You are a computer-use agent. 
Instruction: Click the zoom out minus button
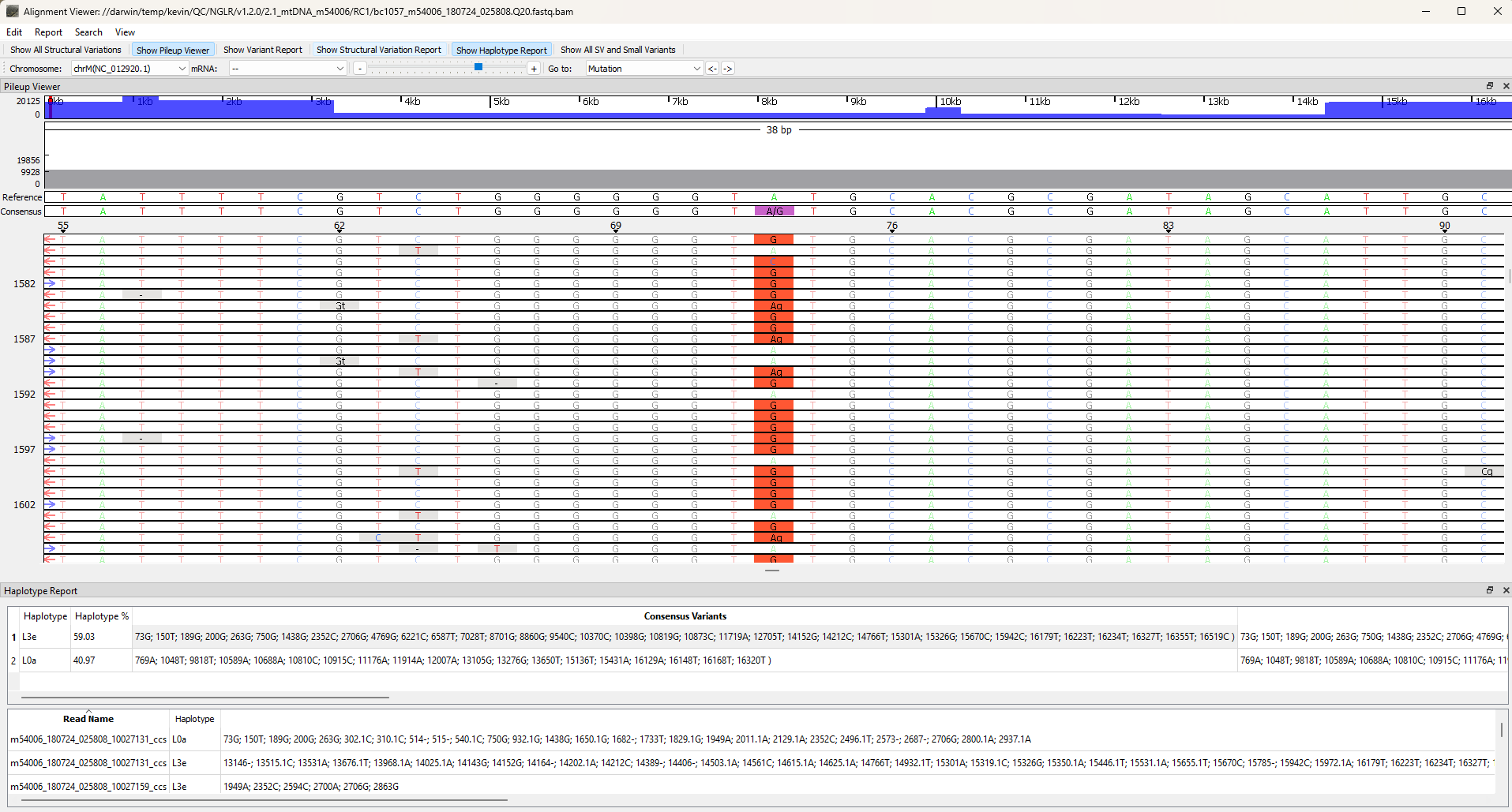(360, 69)
